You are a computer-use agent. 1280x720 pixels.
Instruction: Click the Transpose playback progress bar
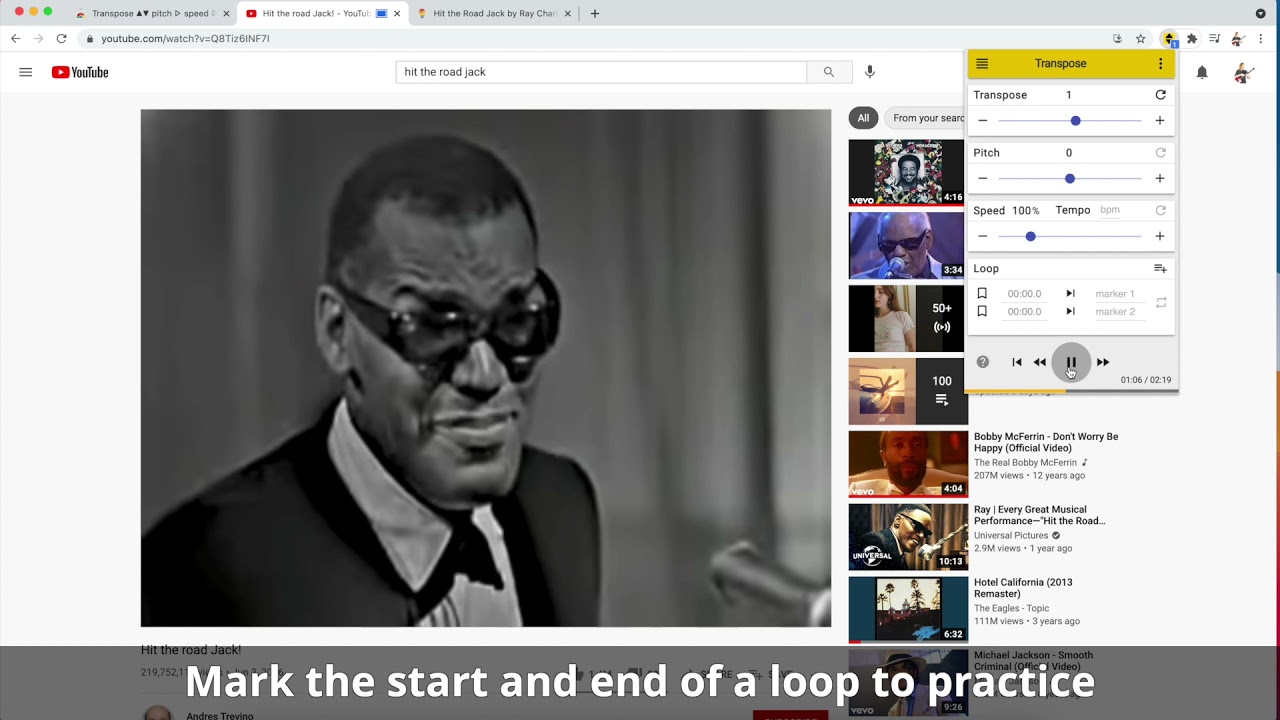pos(1071,391)
